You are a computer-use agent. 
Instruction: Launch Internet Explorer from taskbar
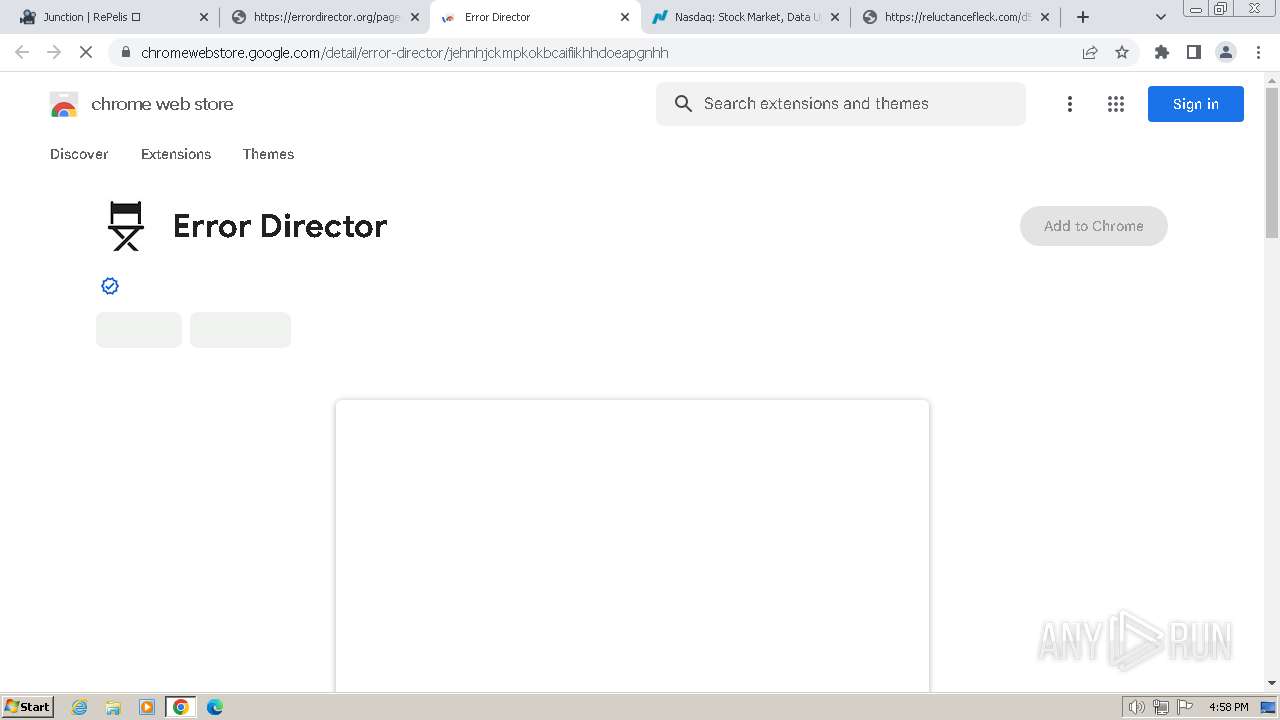pyautogui.click(x=80, y=707)
